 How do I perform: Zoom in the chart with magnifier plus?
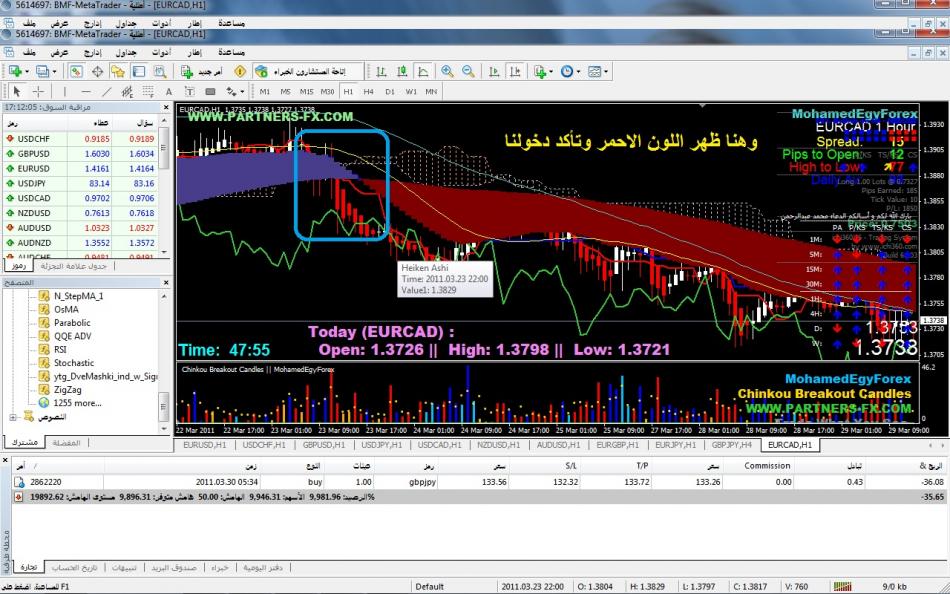(447, 72)
